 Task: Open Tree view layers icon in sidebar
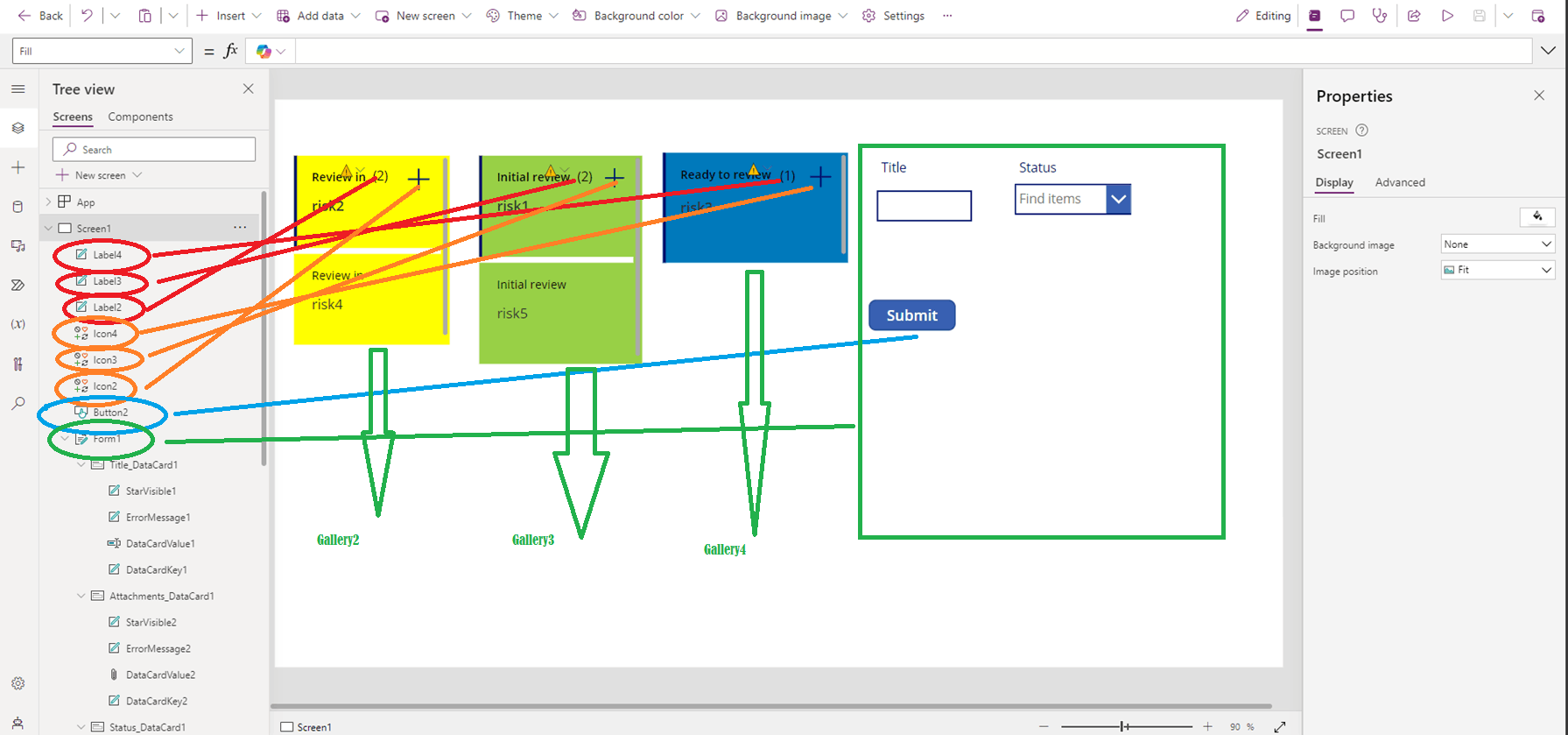coord(18,128)
